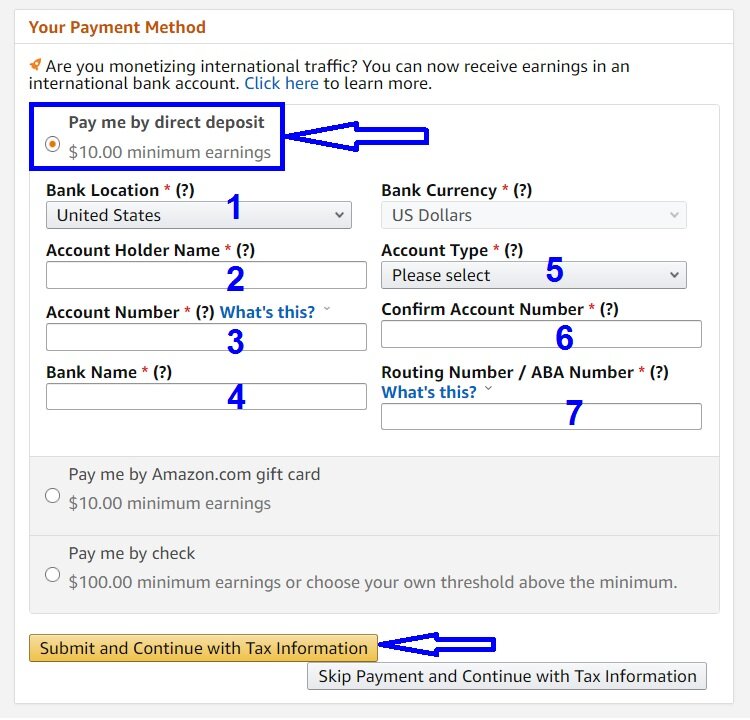750x720 pixels.
Task: Select the Pay me by check option
Action: point(53,574)
